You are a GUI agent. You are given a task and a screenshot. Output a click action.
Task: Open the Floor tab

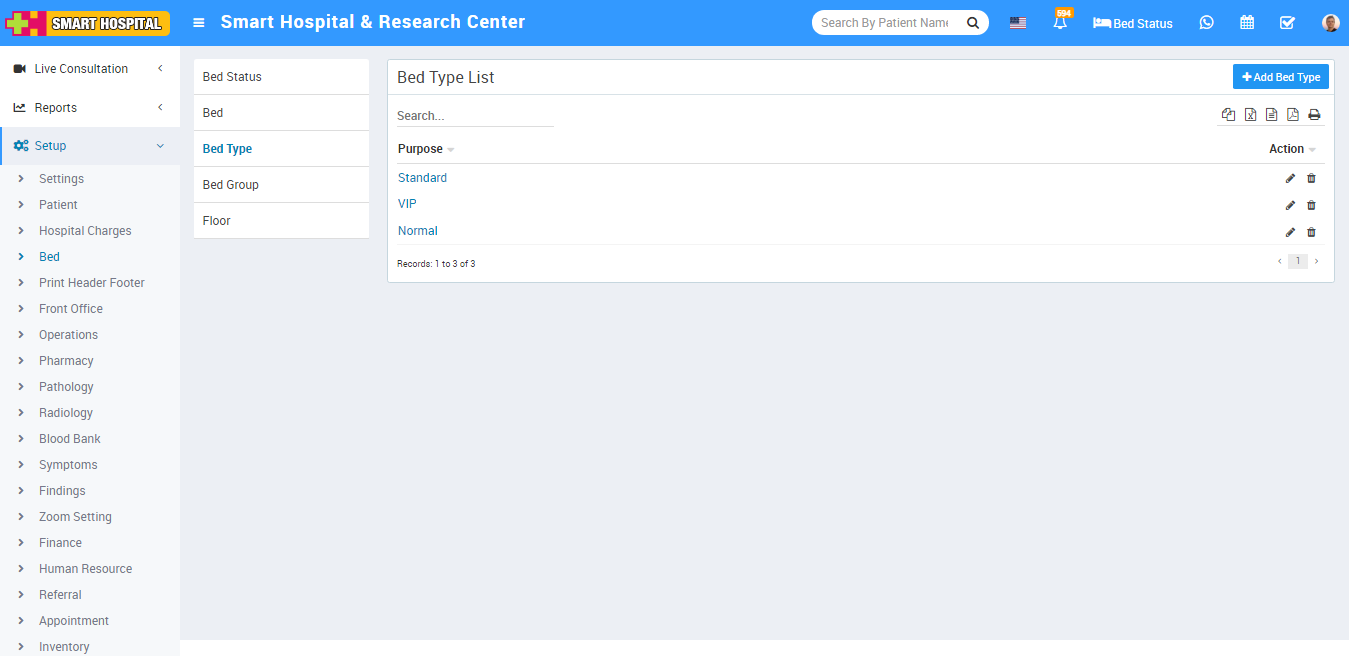click(217, 221)
